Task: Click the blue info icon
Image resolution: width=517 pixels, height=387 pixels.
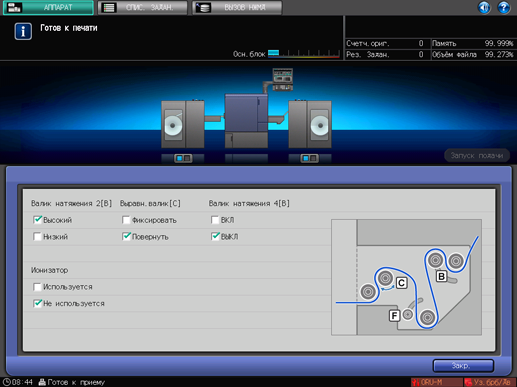Action: (x=23, y=31)
